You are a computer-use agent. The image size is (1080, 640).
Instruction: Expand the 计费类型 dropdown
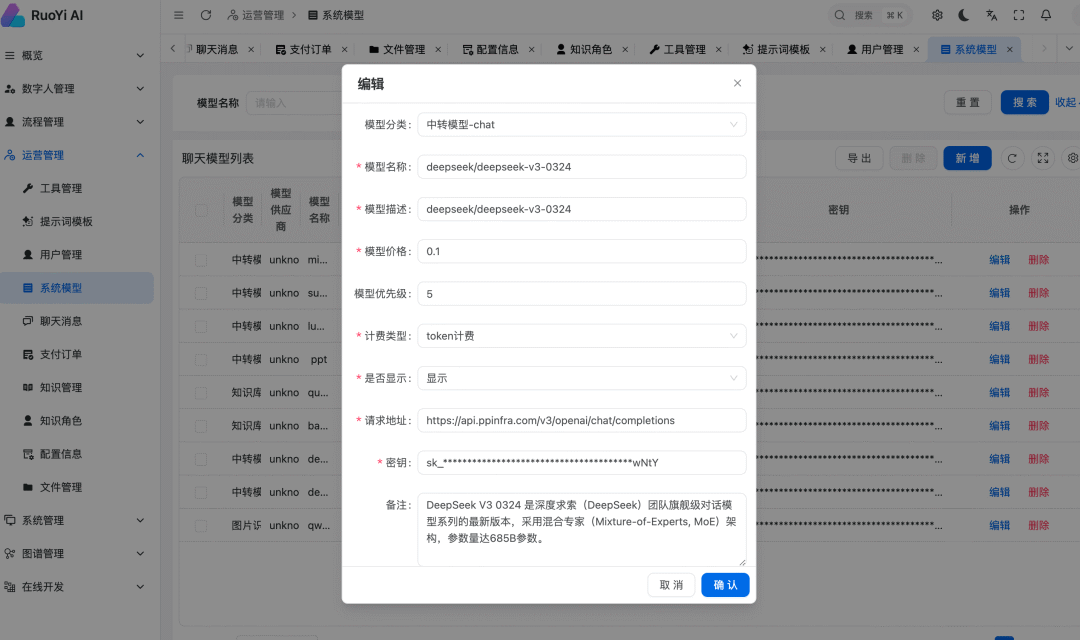point(581,336)
